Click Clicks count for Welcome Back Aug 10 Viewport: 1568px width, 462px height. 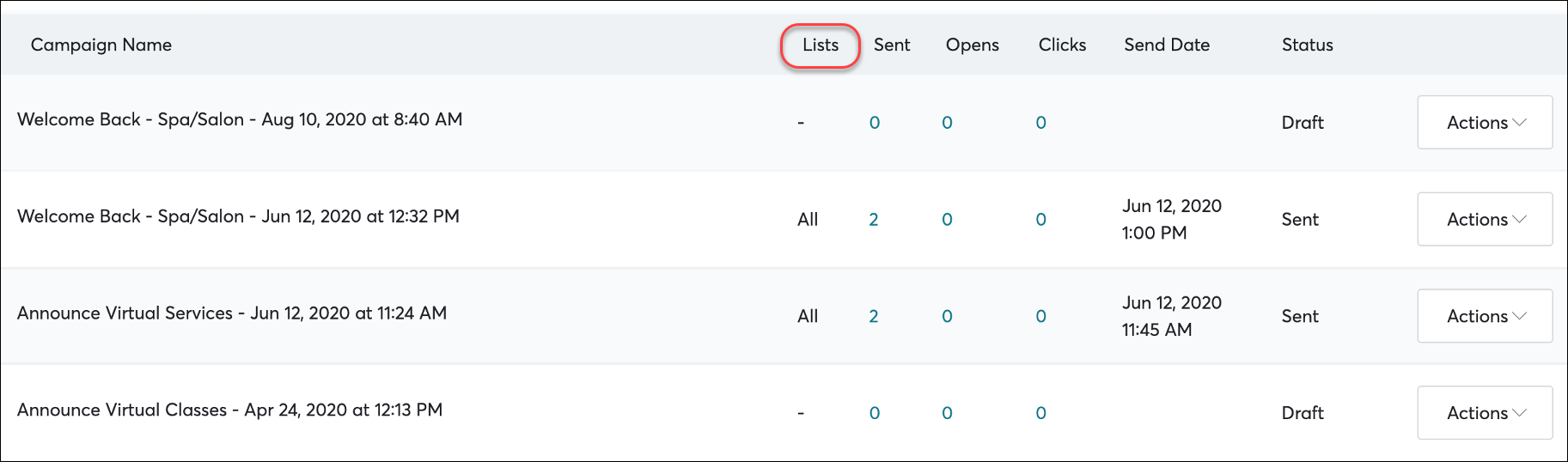[x=1040, y=123]
